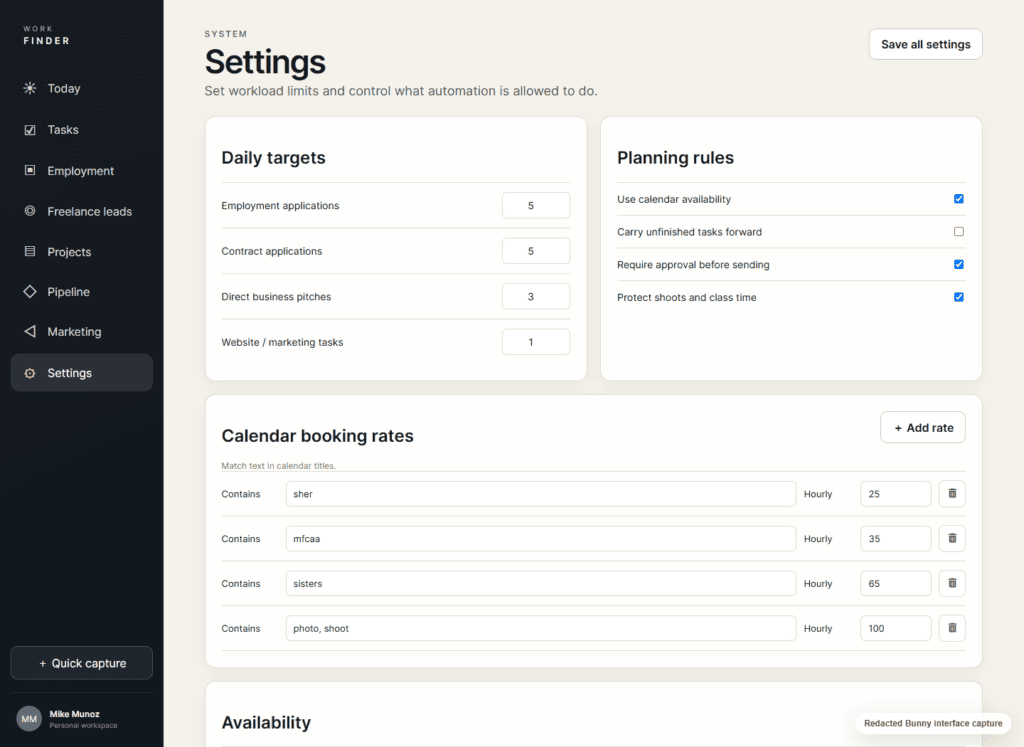Click the Direct business pitches field
This screenshot has width=1024, height=747.
coord(536,296)
